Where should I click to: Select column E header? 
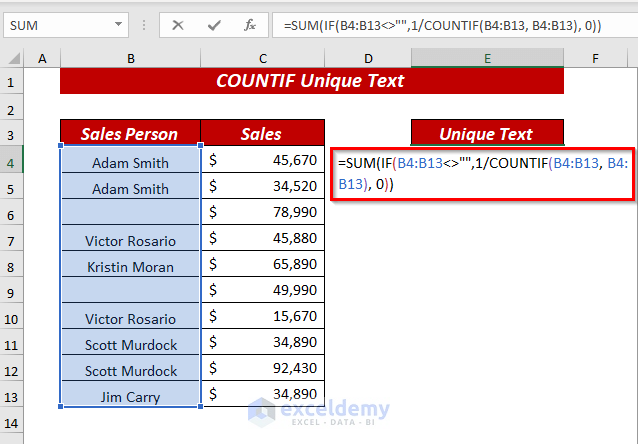point(487,59)
